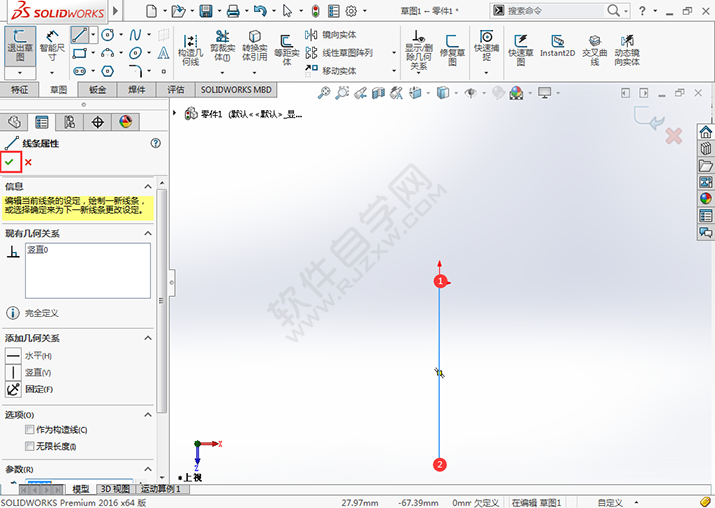Switch to the 特征 tab
715x508 pixels.
20,90
